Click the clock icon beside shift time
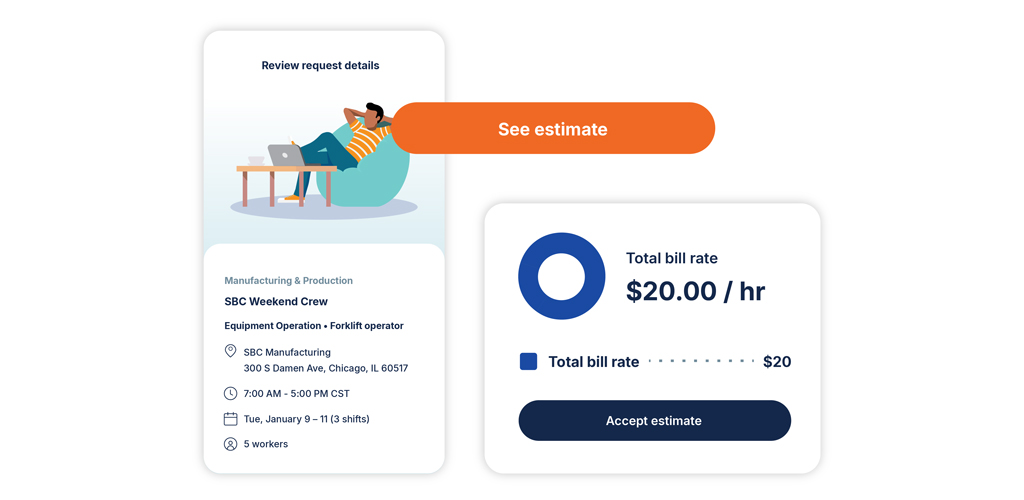 [x=230, y=394]
